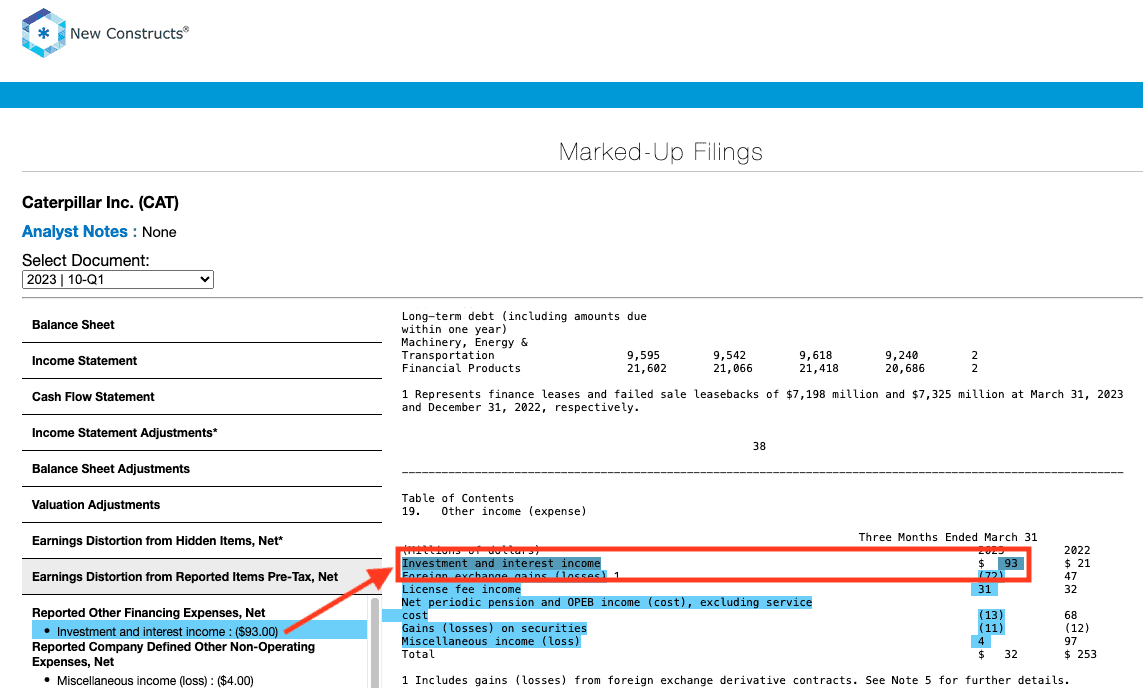Select Earnings Distortion from Reported Items Pre-Tax, Net
The image size is (1143, 688).
[202, 576]
